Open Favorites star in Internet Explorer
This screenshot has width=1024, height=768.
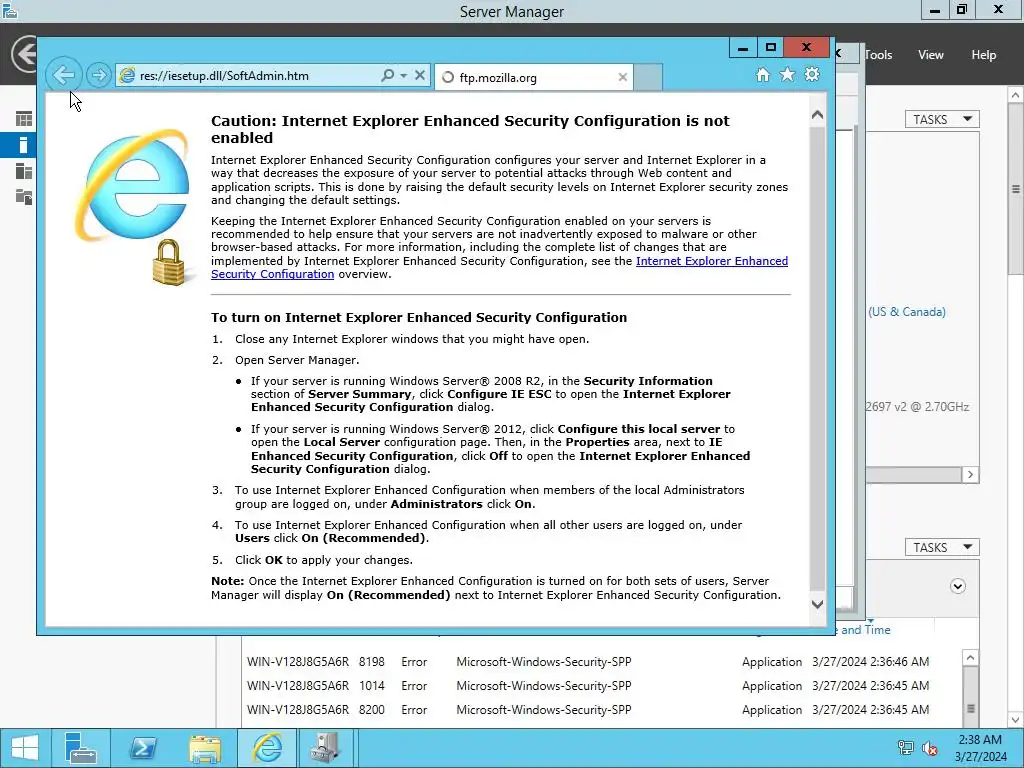[788, 74]
